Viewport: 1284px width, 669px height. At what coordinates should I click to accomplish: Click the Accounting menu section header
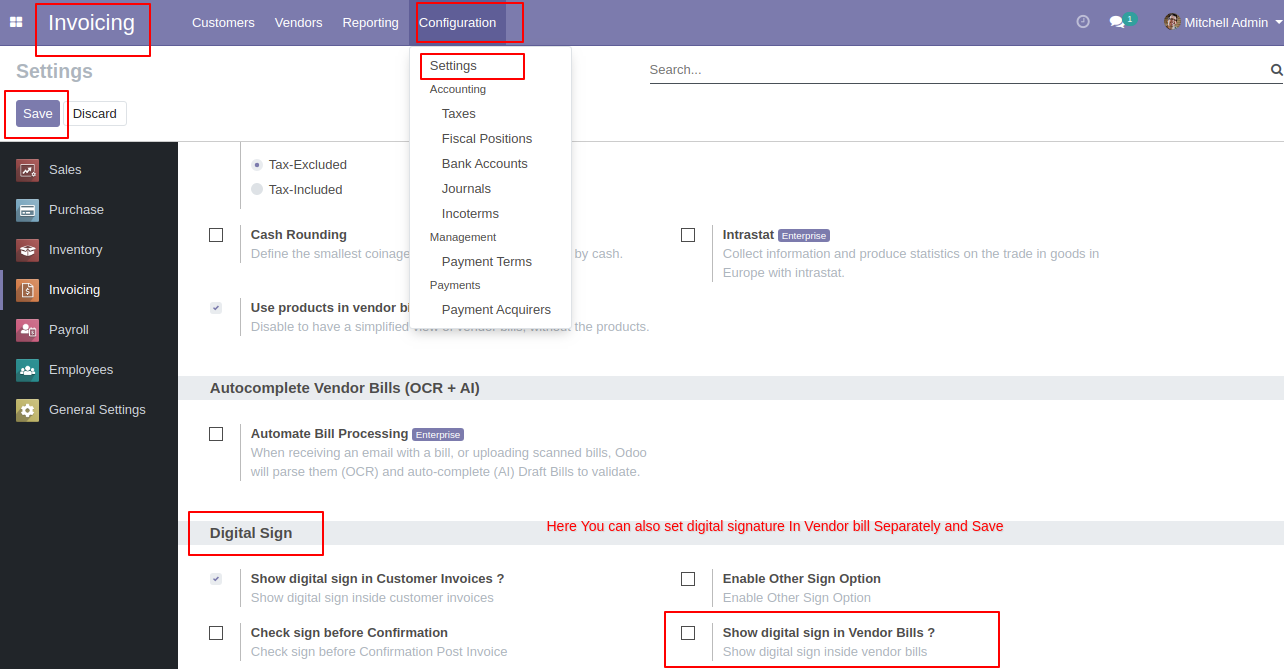458,90
